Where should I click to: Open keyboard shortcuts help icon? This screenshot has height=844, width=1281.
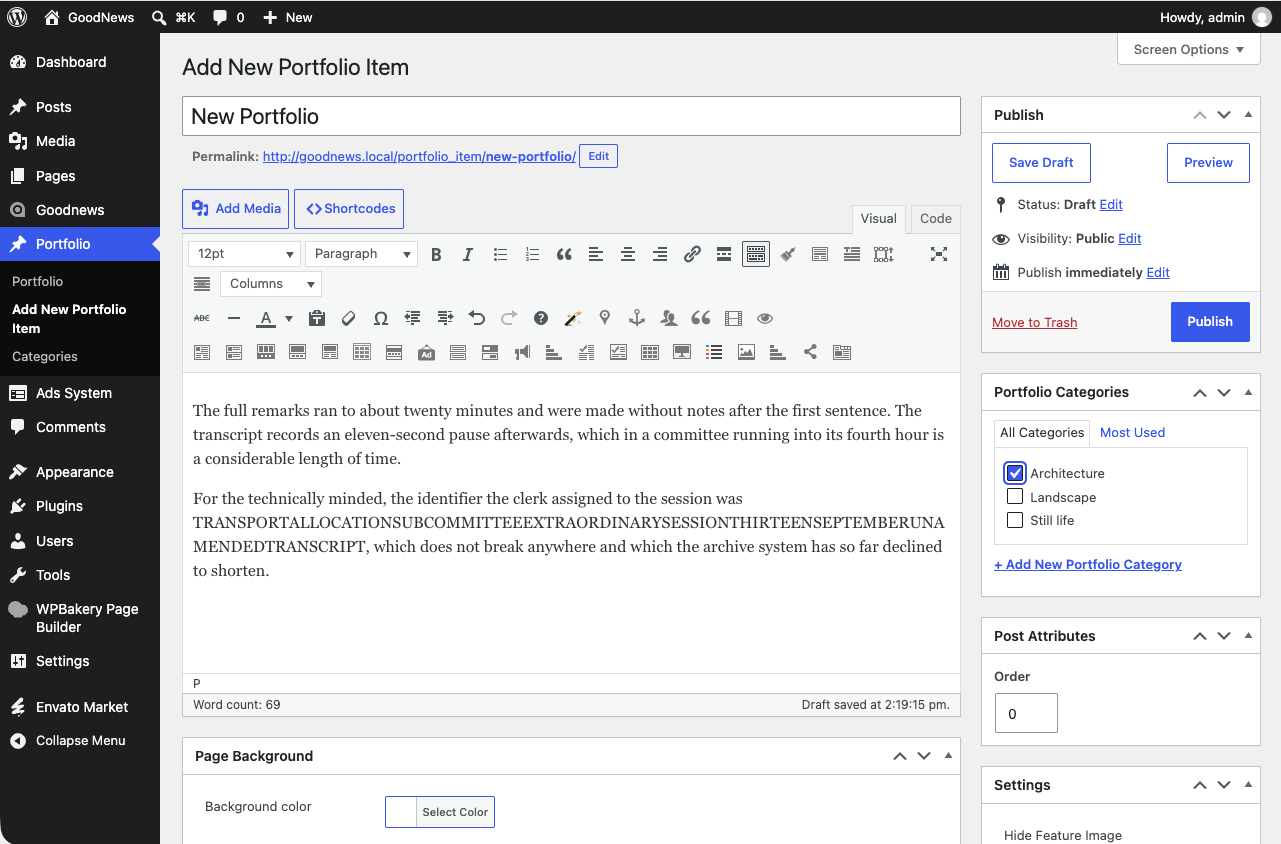[x=541, y=318]
